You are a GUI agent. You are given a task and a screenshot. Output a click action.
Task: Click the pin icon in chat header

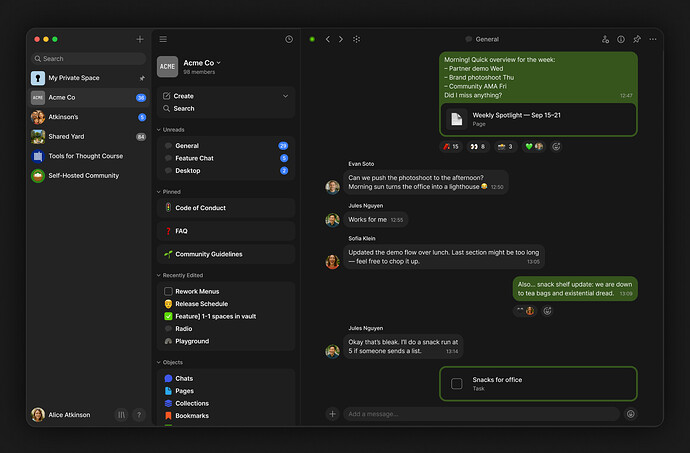[636, 39]
